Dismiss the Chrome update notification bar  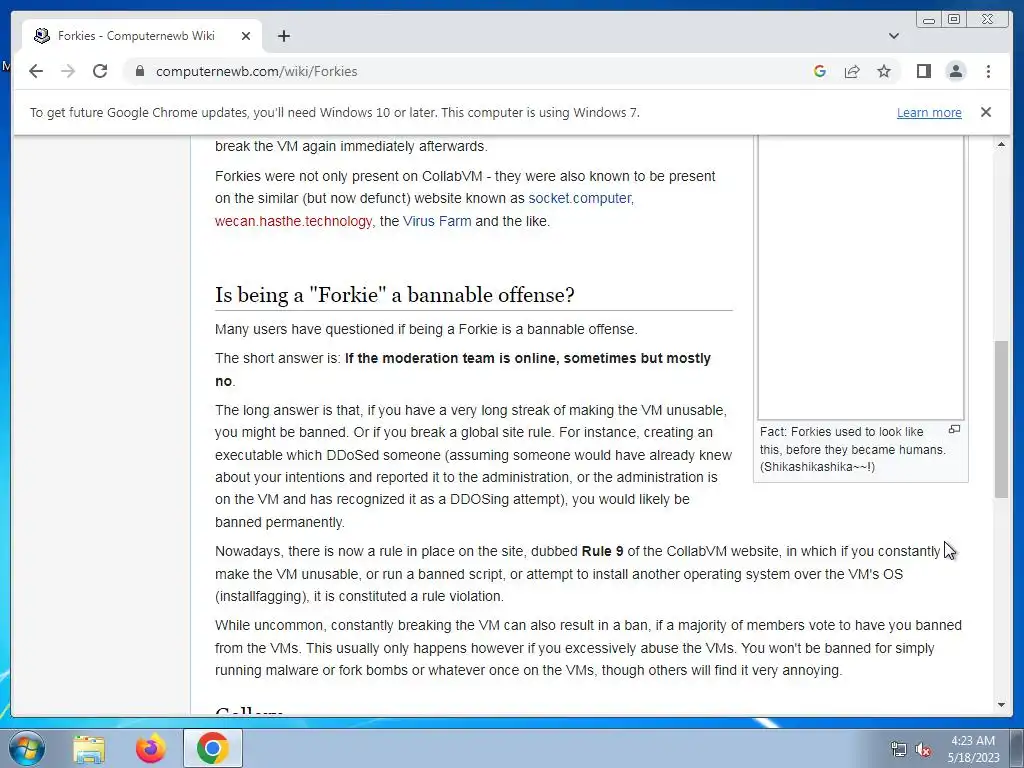point(985,112)
